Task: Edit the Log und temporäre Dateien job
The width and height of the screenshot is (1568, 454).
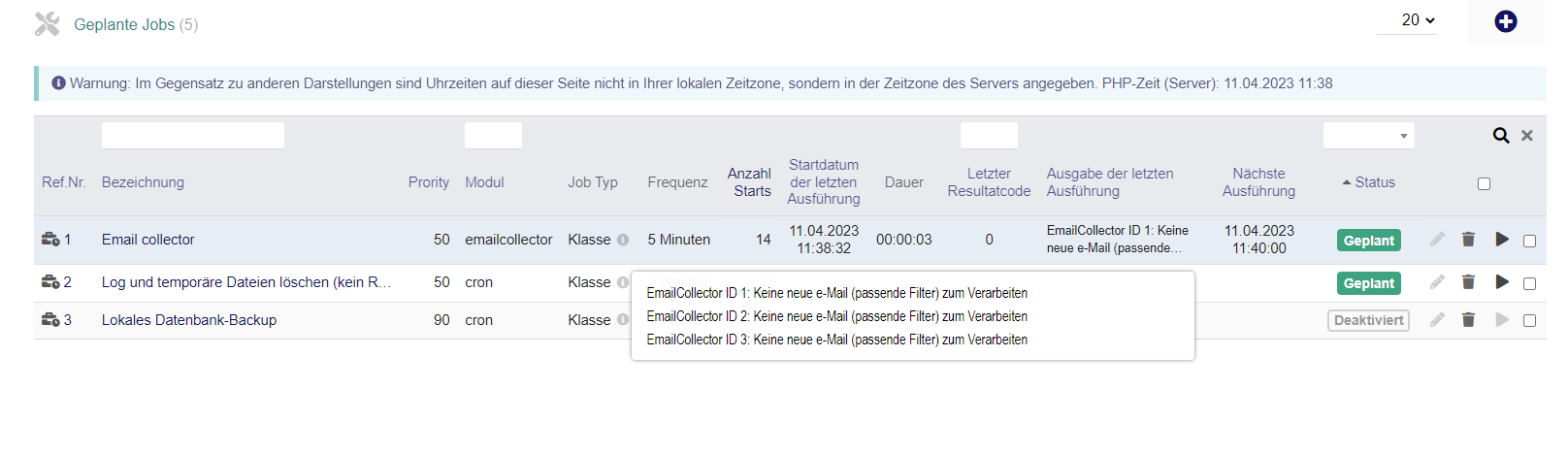Action: [x=1437, y=282]
